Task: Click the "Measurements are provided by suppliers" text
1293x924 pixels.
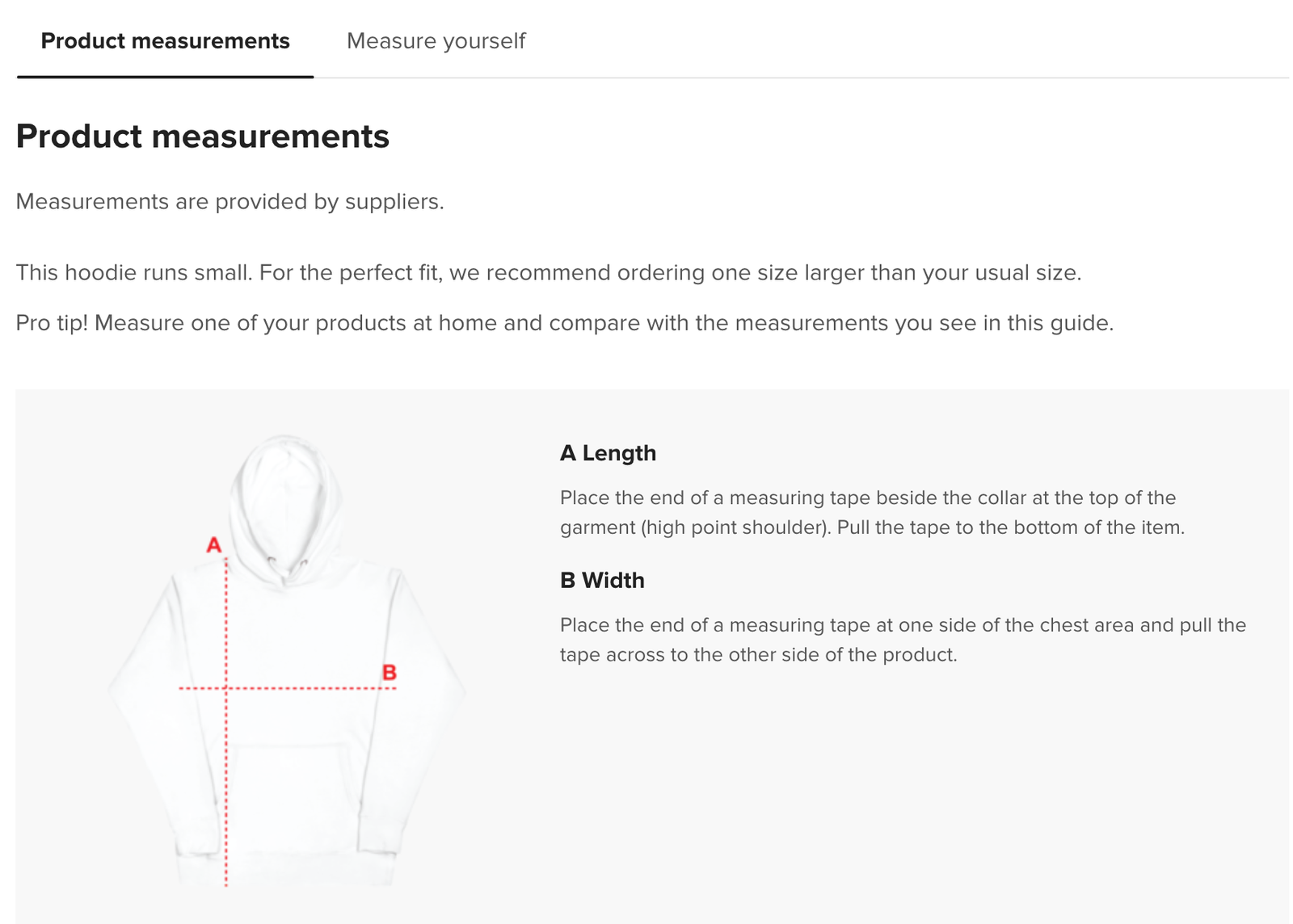Action: click(230, 201)
